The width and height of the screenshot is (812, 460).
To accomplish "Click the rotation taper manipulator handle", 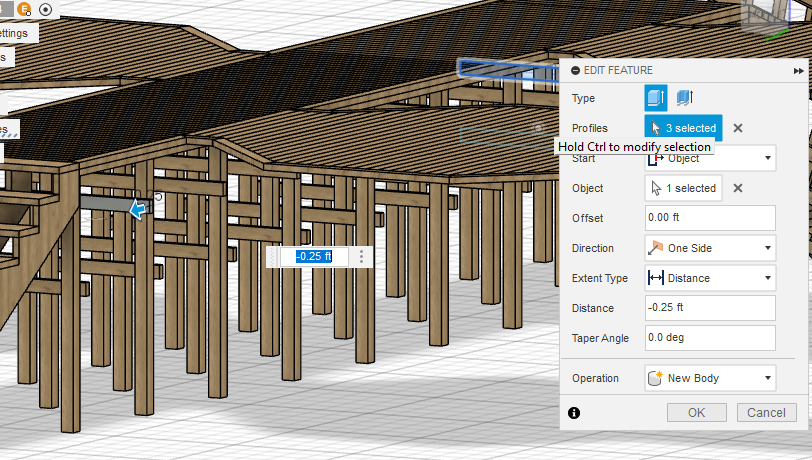I will (x=158, y=197).
